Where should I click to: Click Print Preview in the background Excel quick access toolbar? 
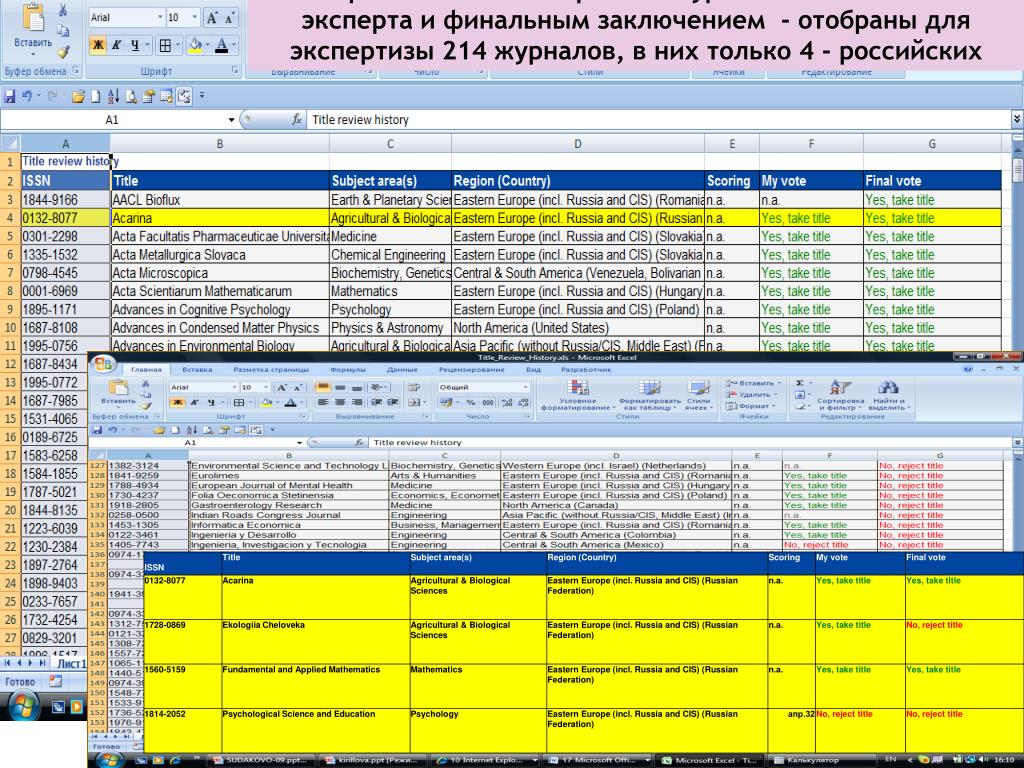coord(131,97)
